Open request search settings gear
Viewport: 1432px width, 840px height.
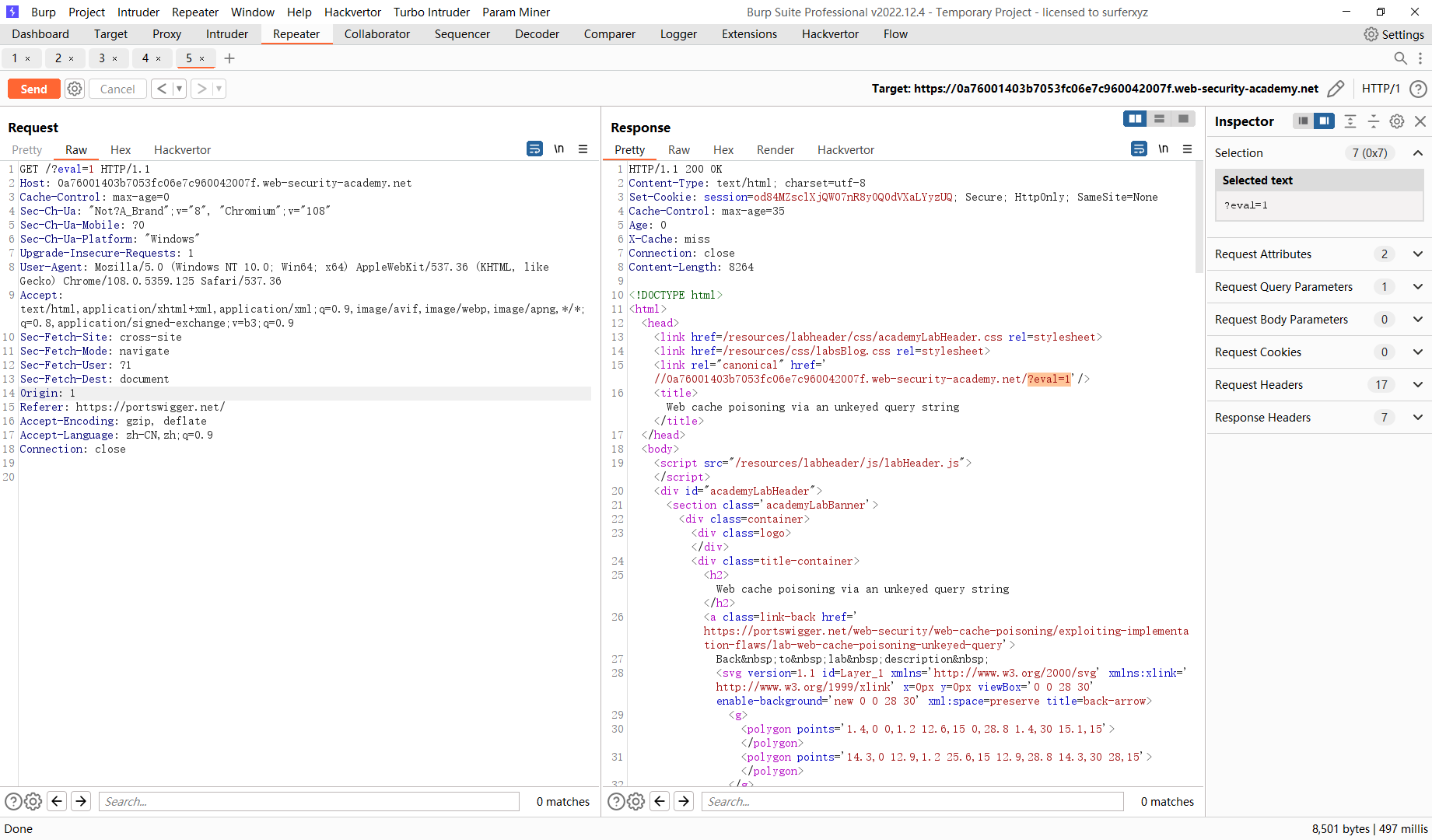(x=33, y=802)
